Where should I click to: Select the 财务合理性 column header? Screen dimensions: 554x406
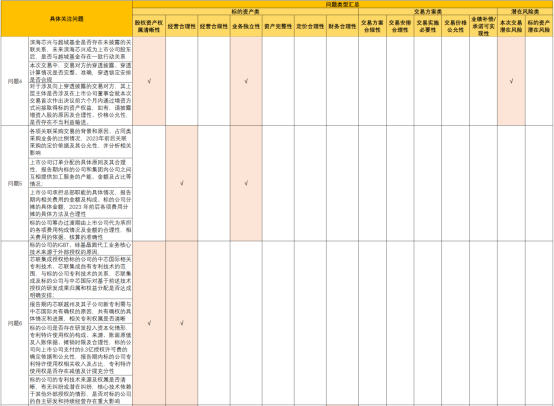(342, 26)
